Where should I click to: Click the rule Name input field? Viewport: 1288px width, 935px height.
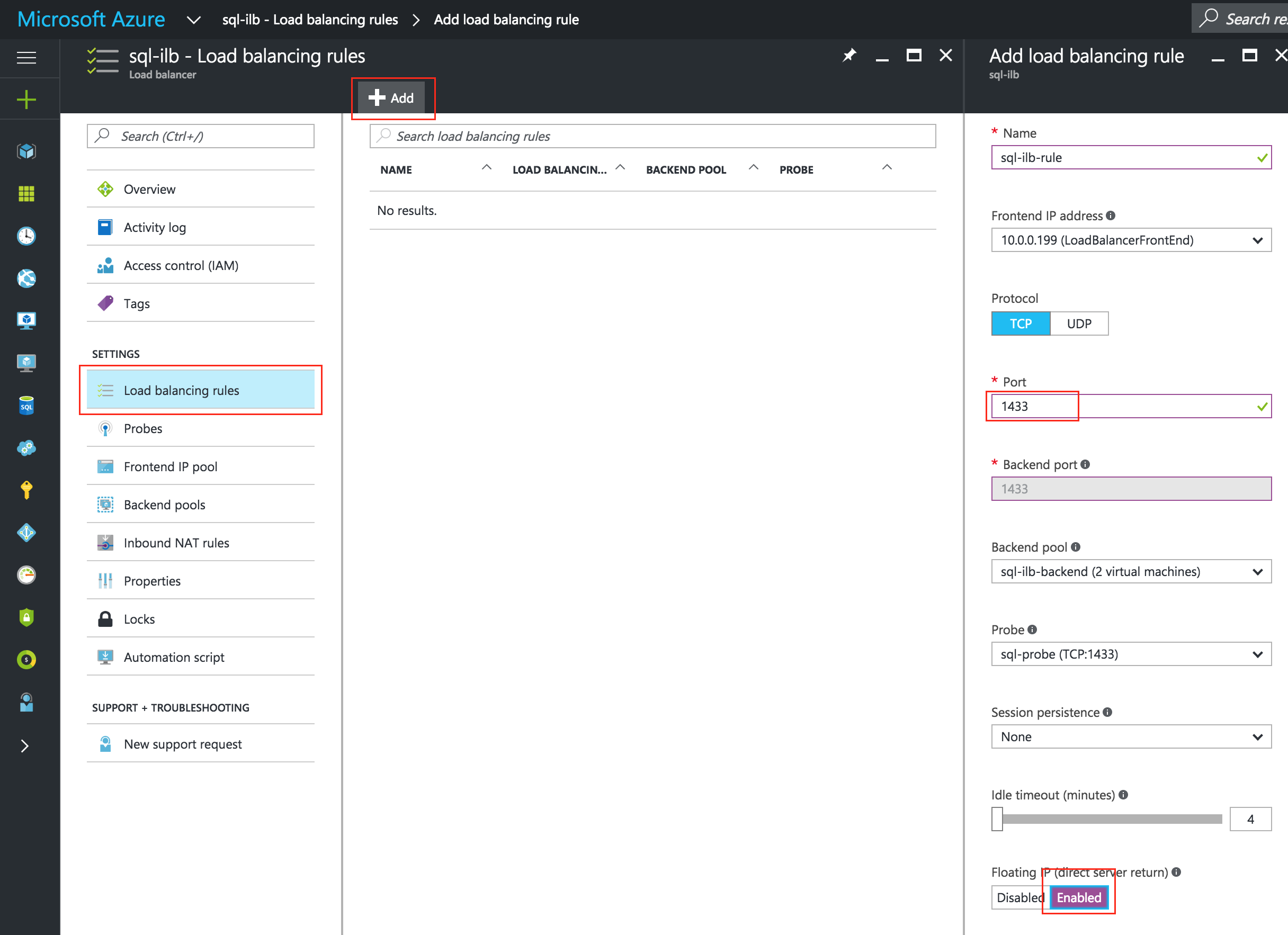[x=1131, y=157]
